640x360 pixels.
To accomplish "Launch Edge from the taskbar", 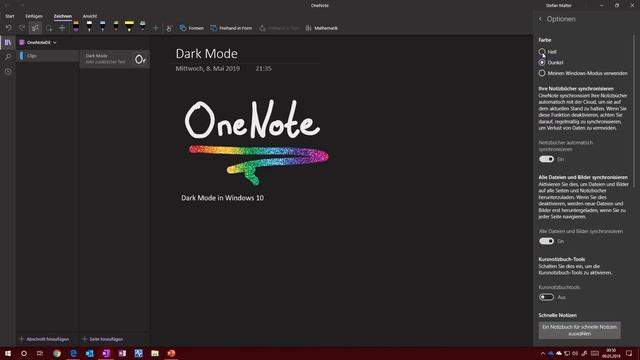I will click(x=73, y=353).
